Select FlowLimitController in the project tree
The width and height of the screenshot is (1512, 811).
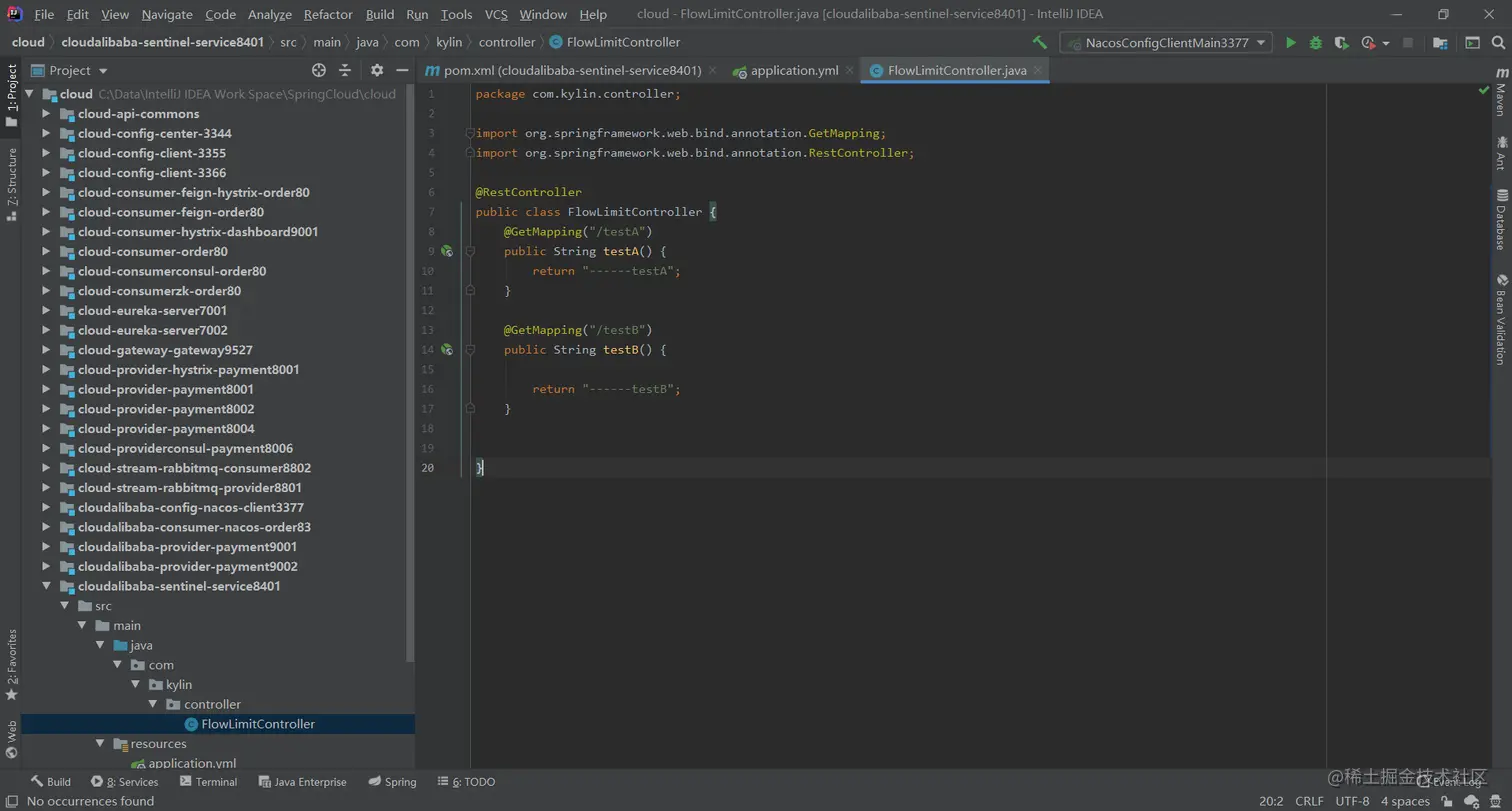click(257, 724)
